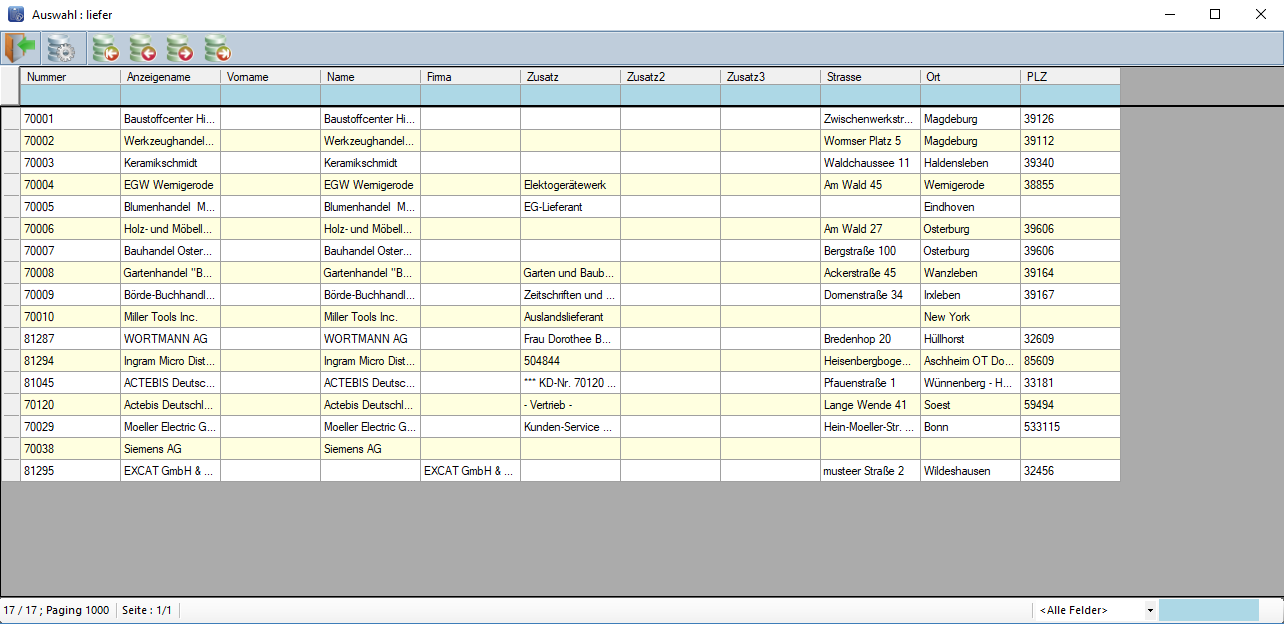This screenshot has height=624, width=1284.
Task: Select the Wanzleben city cell
Action: [970, 273]
